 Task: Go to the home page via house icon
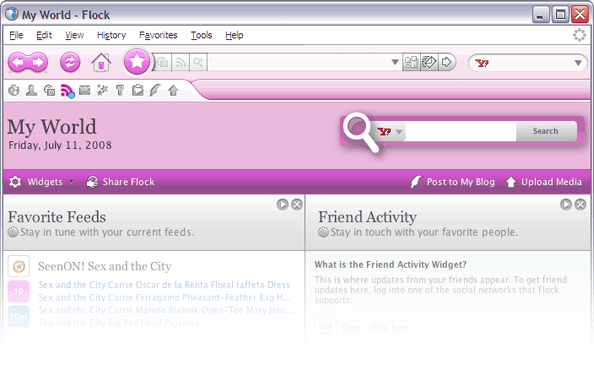pyautogui.click(x=101, y=62)
